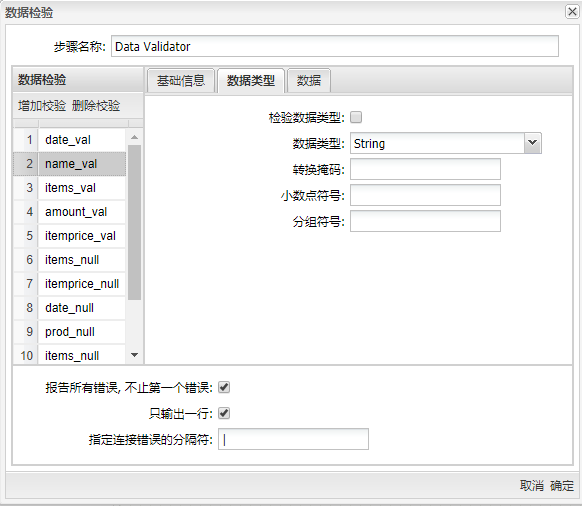Select itemprice_null validation row
The width and height of the screenshot is (582, 506).
pos(70,284)
